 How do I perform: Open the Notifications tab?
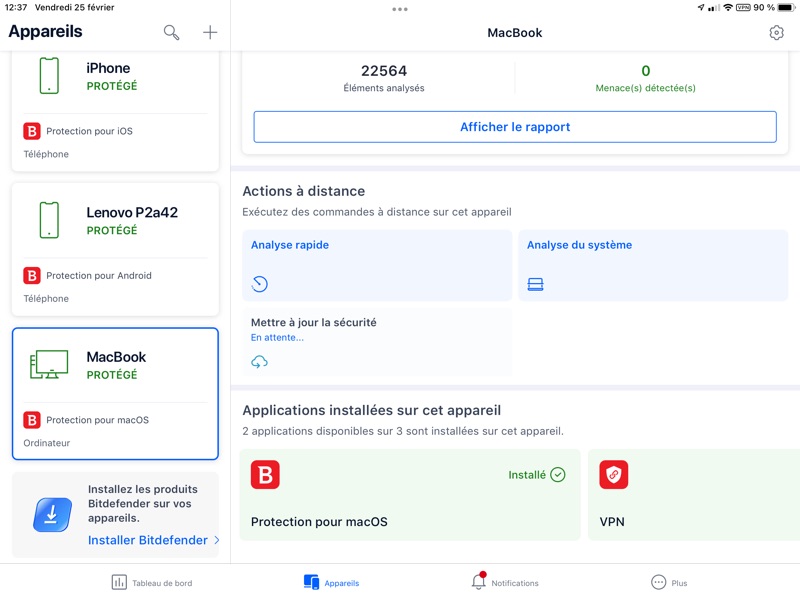pyautogui.click(x=505, y=582)
